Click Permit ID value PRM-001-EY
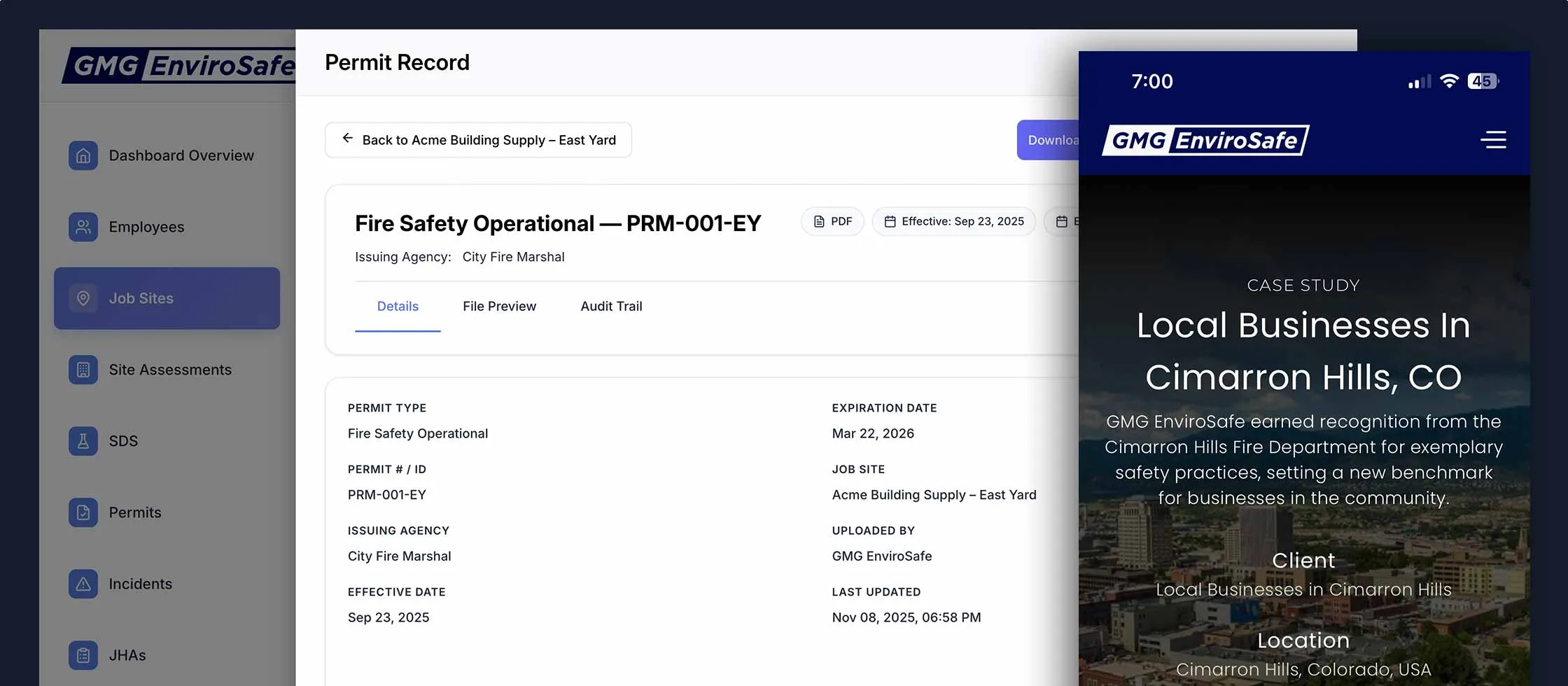The image size is (1568, 686). [387, 495]
